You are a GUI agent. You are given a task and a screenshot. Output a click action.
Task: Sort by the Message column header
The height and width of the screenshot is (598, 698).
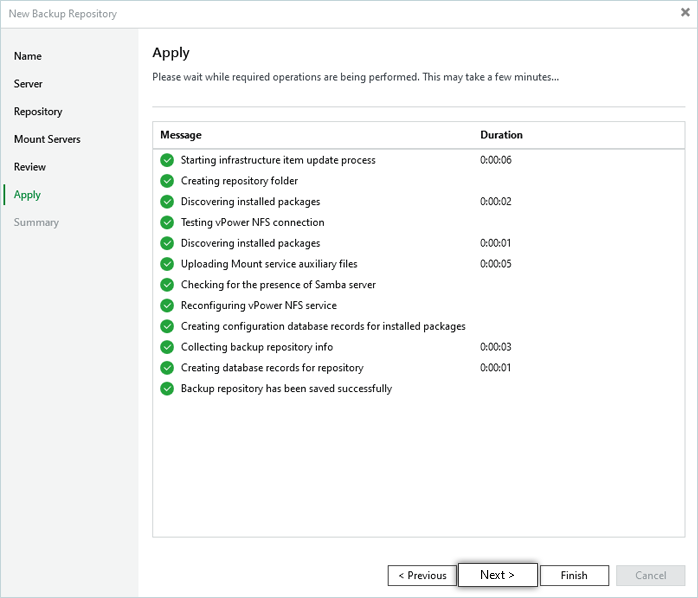(x=181, y=135)
